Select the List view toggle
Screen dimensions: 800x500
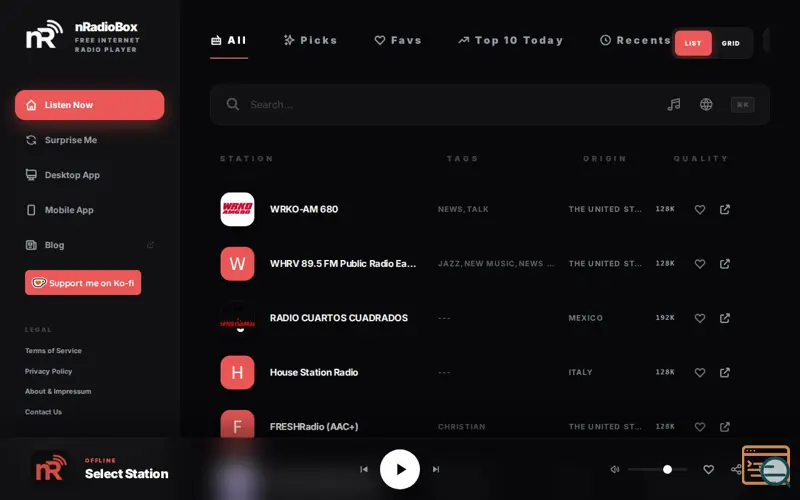tap(693, 43)
